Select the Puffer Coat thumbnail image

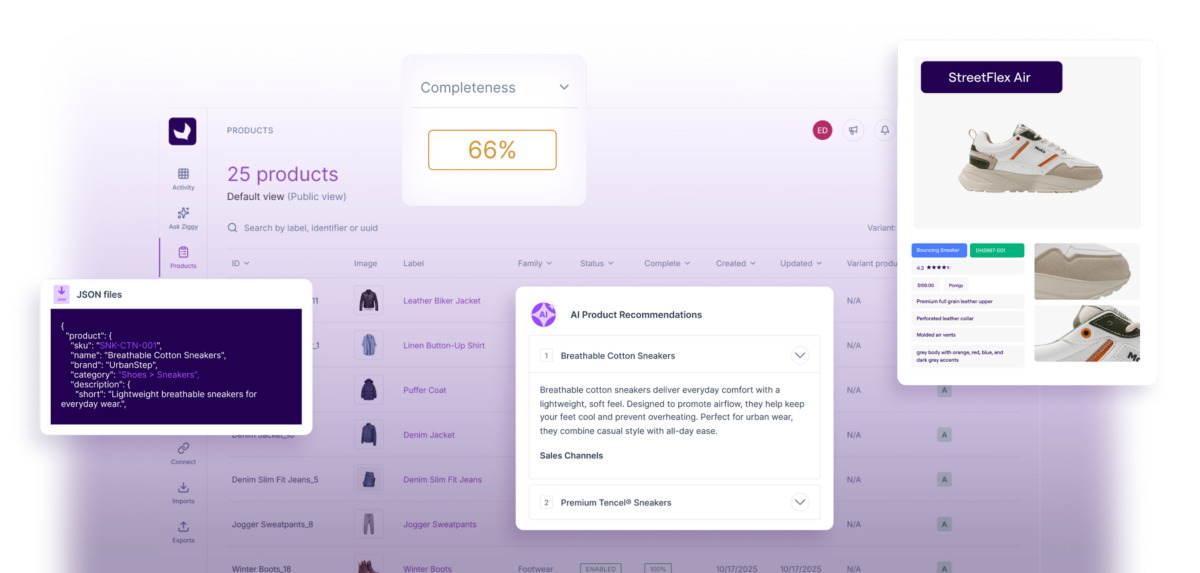(x=369, y=390)
